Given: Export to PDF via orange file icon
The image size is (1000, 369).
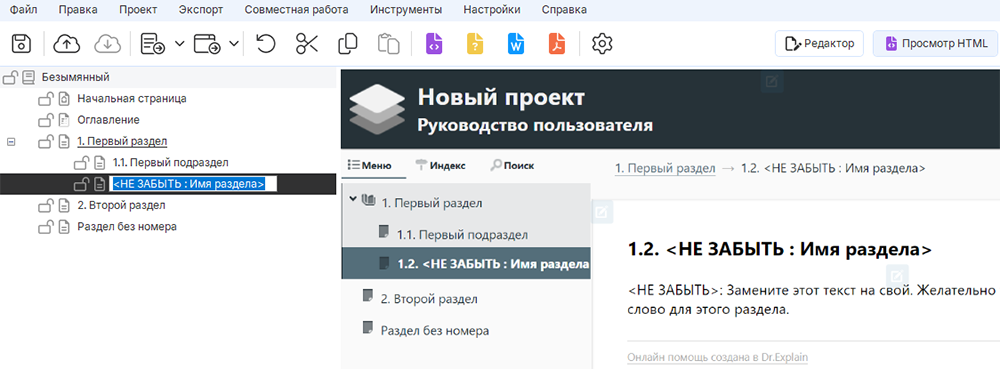Looking at the screenshot, I should pos(556,44).
